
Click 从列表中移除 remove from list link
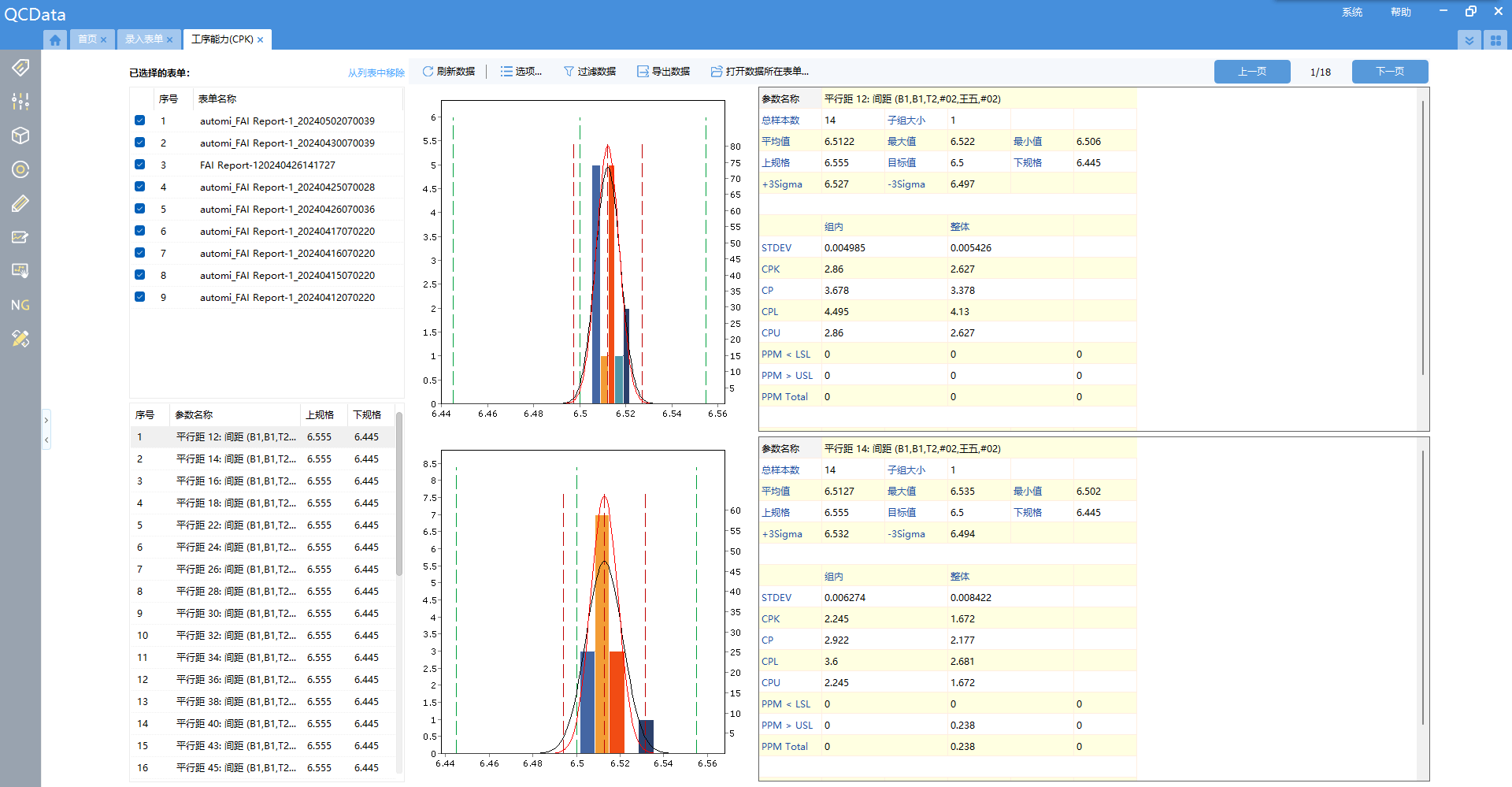click(376, 72)
